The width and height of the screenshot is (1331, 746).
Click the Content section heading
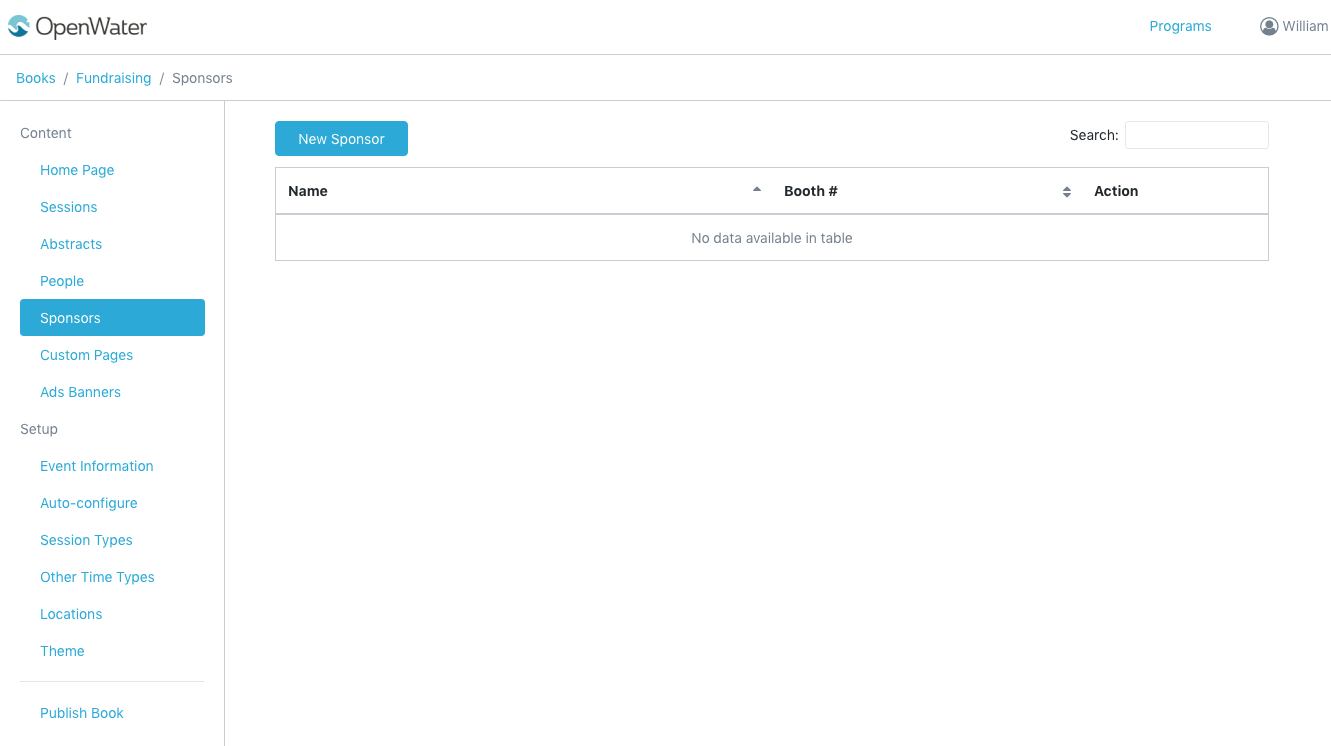pyautogui.click(x=46, y=133)
